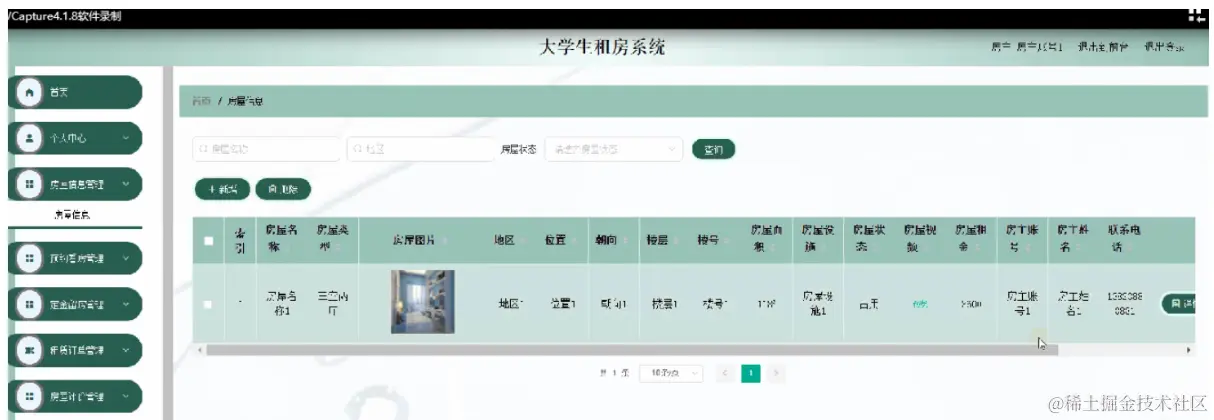Click the green 查询 search button
1214x420 pixels.
[x=713, y=149]
